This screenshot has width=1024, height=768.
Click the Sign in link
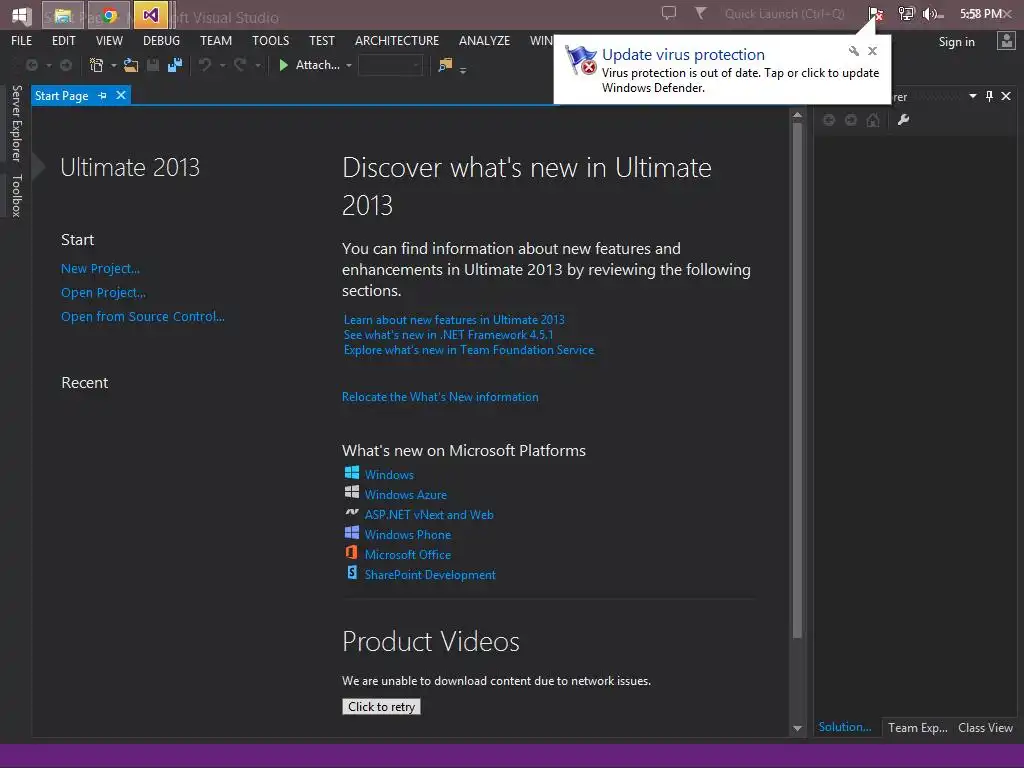tap(957, 42)
